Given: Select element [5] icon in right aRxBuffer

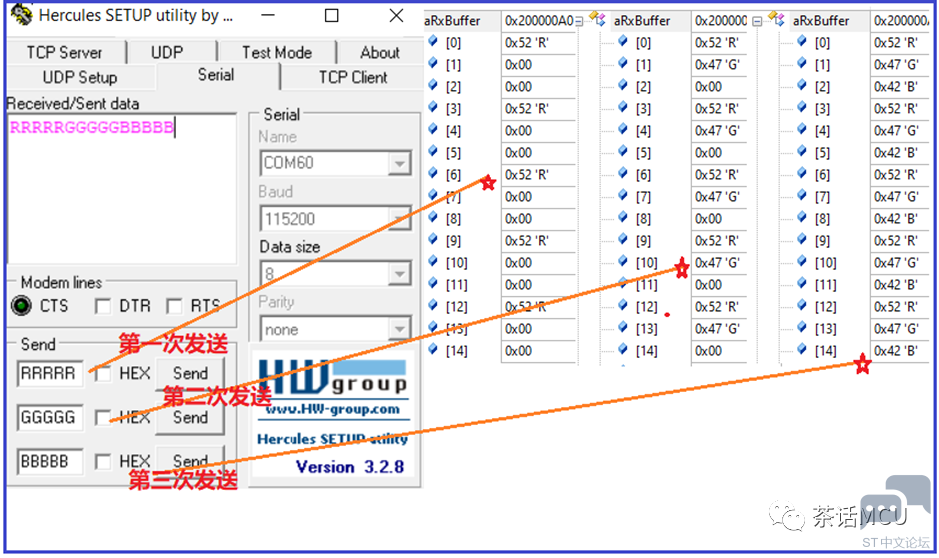Looking at the screenshot, I should pyautogui.click(x=802, y=151).
